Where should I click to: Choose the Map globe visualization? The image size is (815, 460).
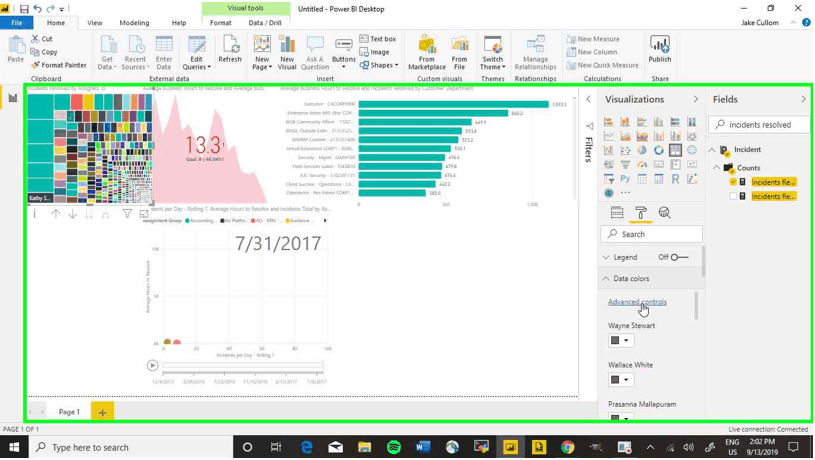click(692, 150)
